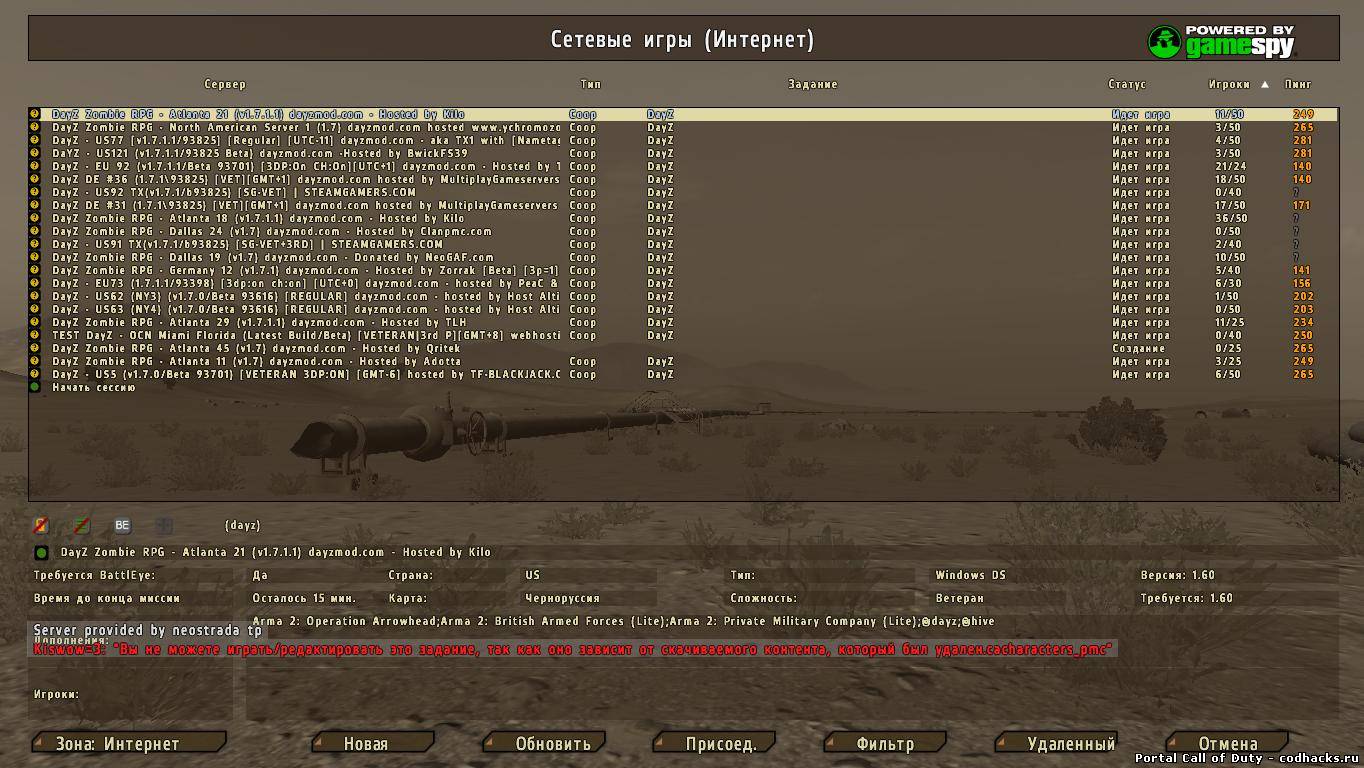Select DayZ US63 (NY4) server row

pyautogui.click(x=683, y=310)
